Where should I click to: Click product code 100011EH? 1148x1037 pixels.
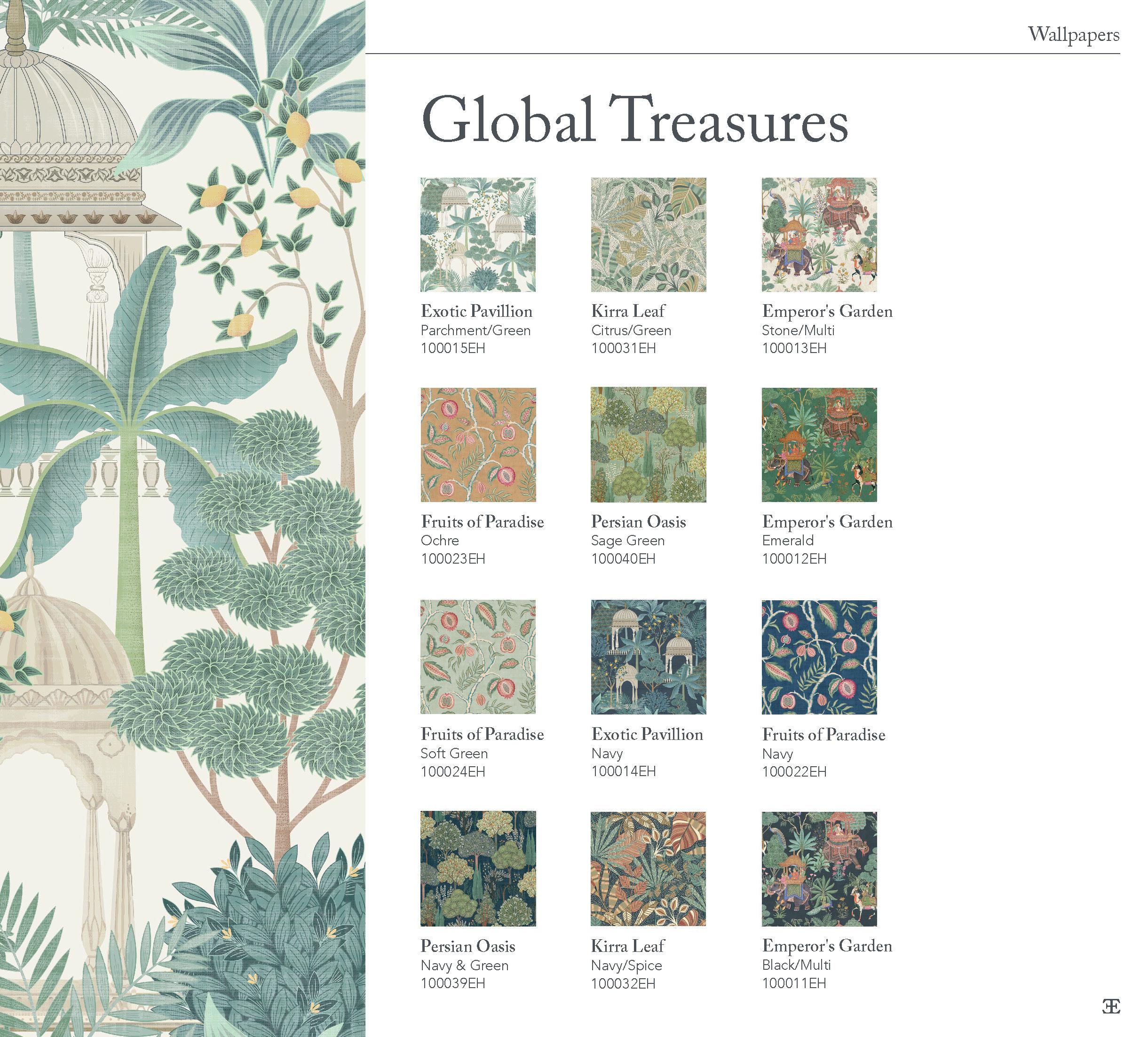point(794,983)
